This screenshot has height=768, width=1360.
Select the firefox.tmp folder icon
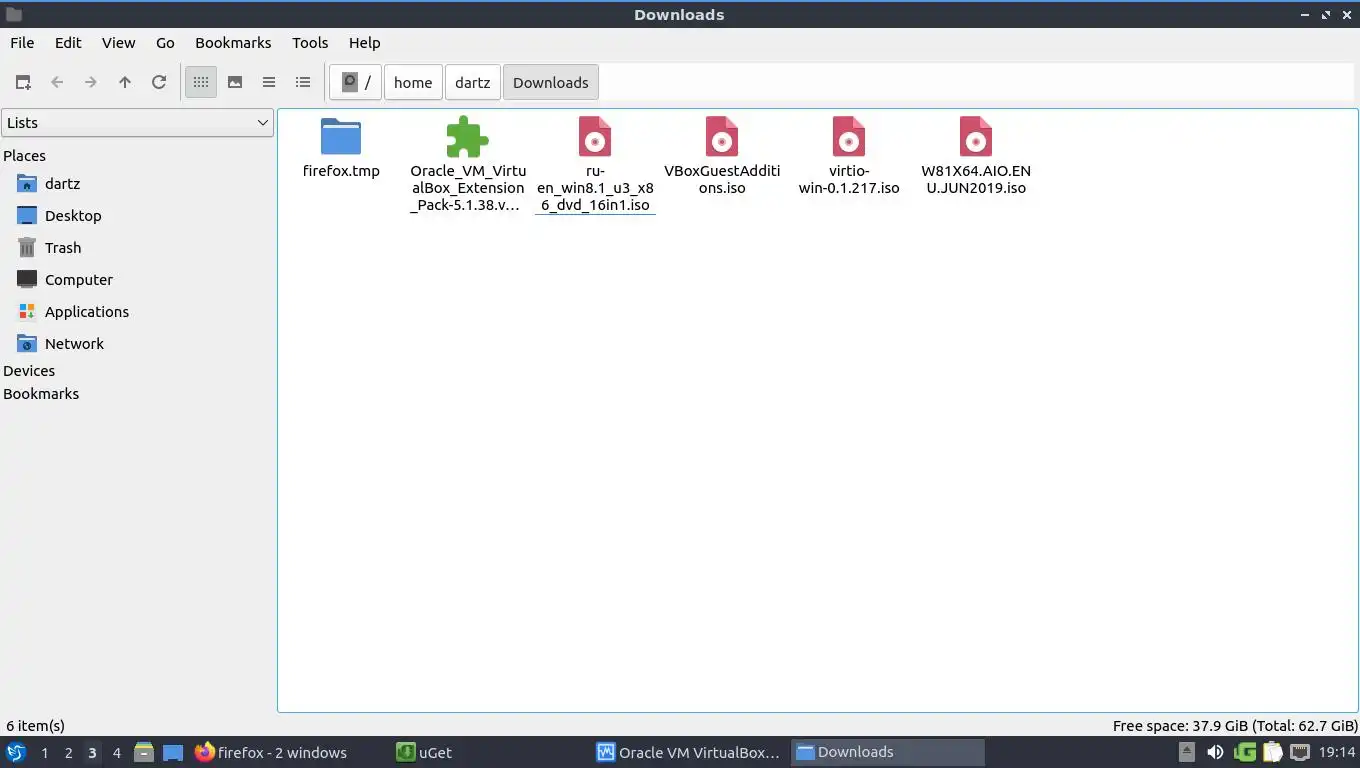(341, 136)
